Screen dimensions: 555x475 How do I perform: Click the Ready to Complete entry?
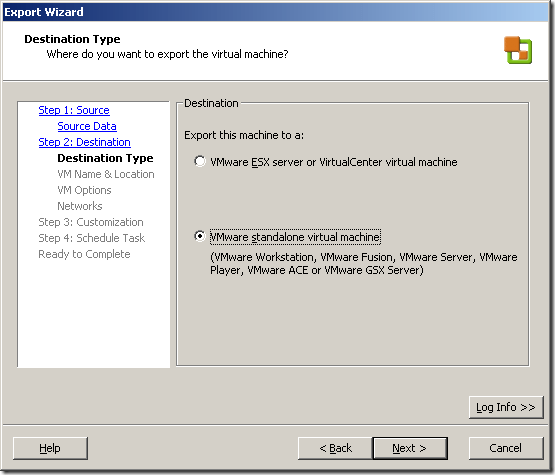point(84,254)
